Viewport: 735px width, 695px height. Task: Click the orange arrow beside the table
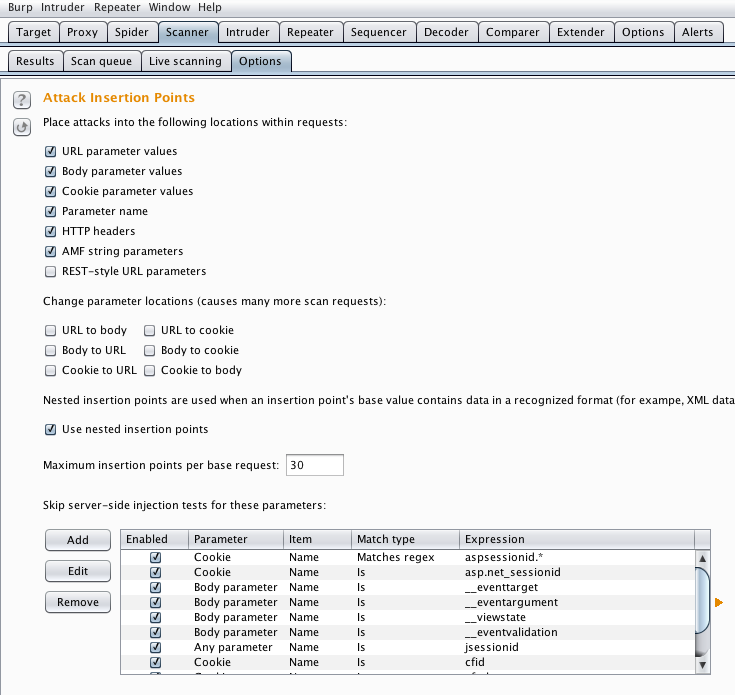718,602
